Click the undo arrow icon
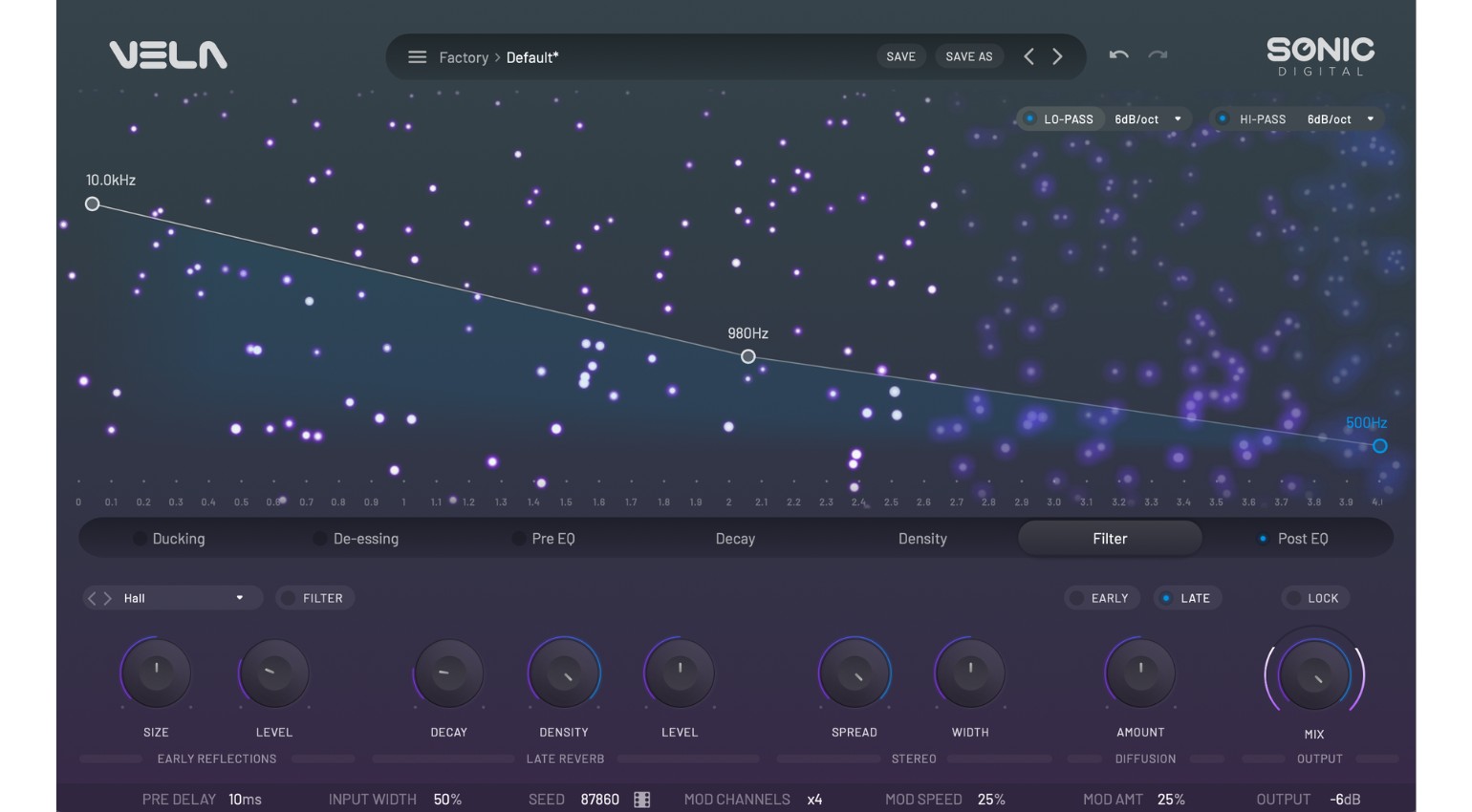 pos(1118,56)
